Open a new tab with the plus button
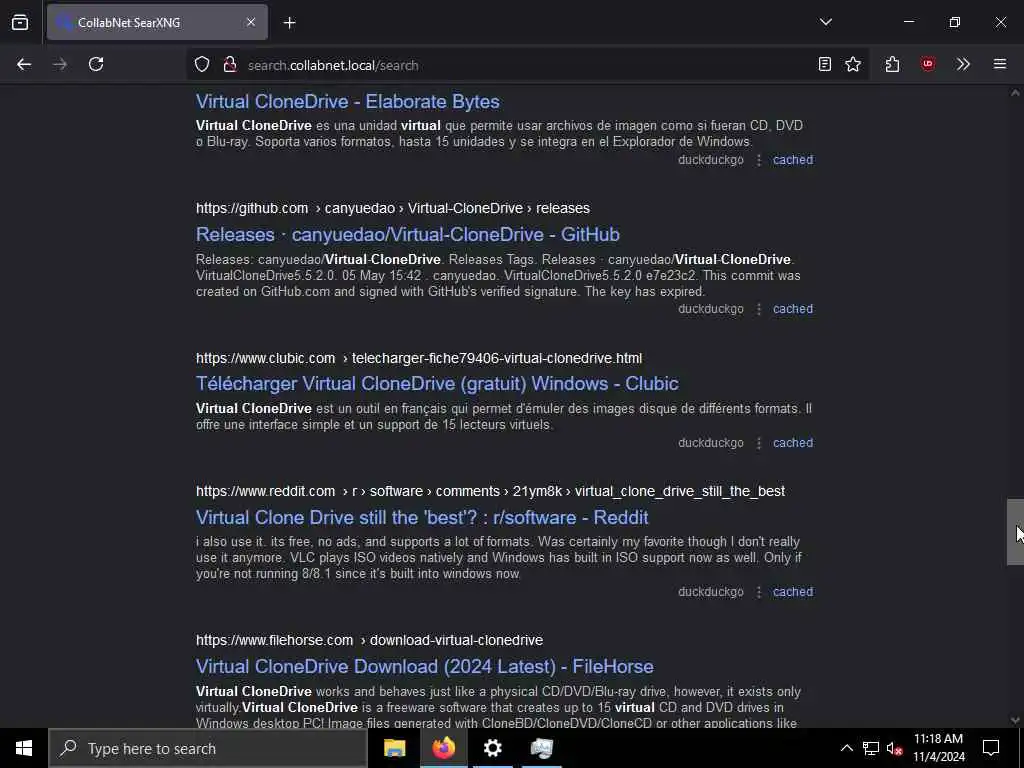Image resolution: width=1024 pixels, height=768 pixels. (x=290, y=23)
